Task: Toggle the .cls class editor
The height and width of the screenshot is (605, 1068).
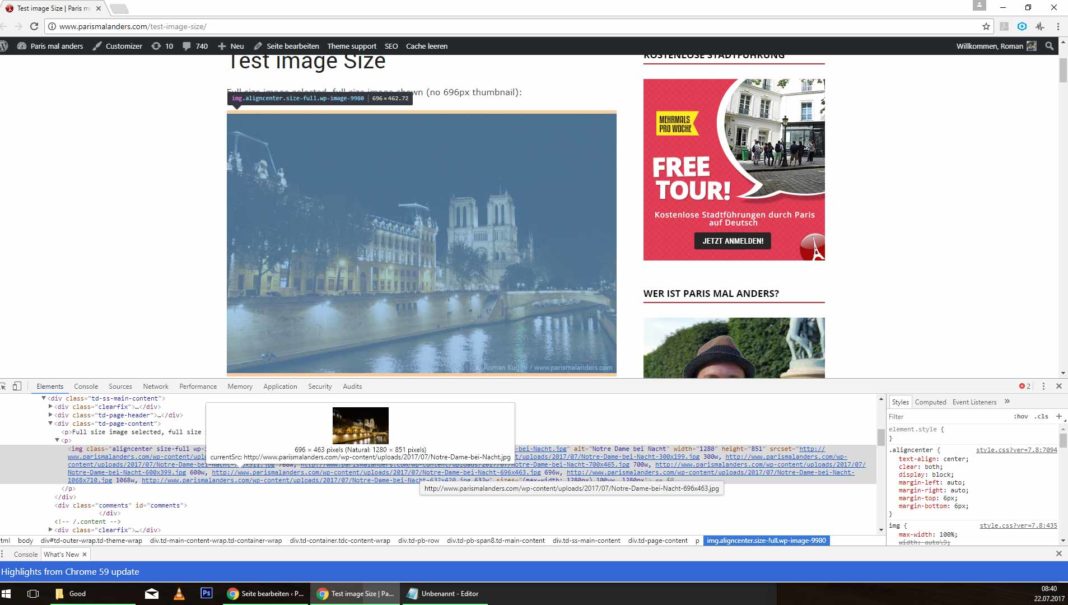Action: pos(1041,416)
